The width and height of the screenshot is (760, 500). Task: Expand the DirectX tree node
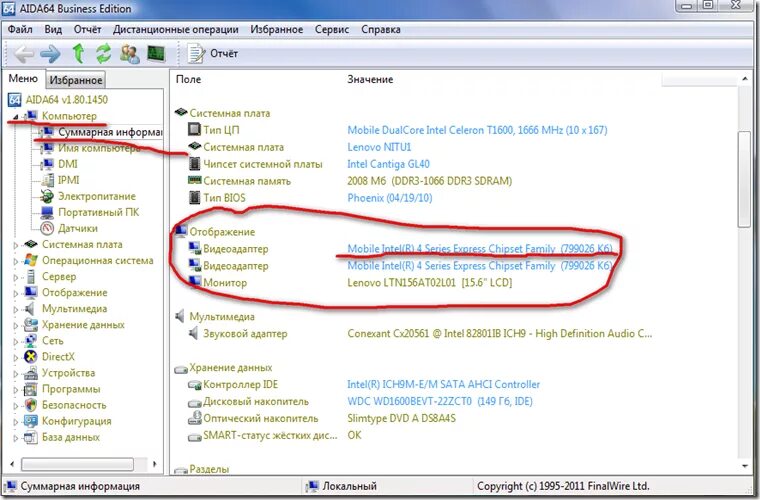pos(16,357)
